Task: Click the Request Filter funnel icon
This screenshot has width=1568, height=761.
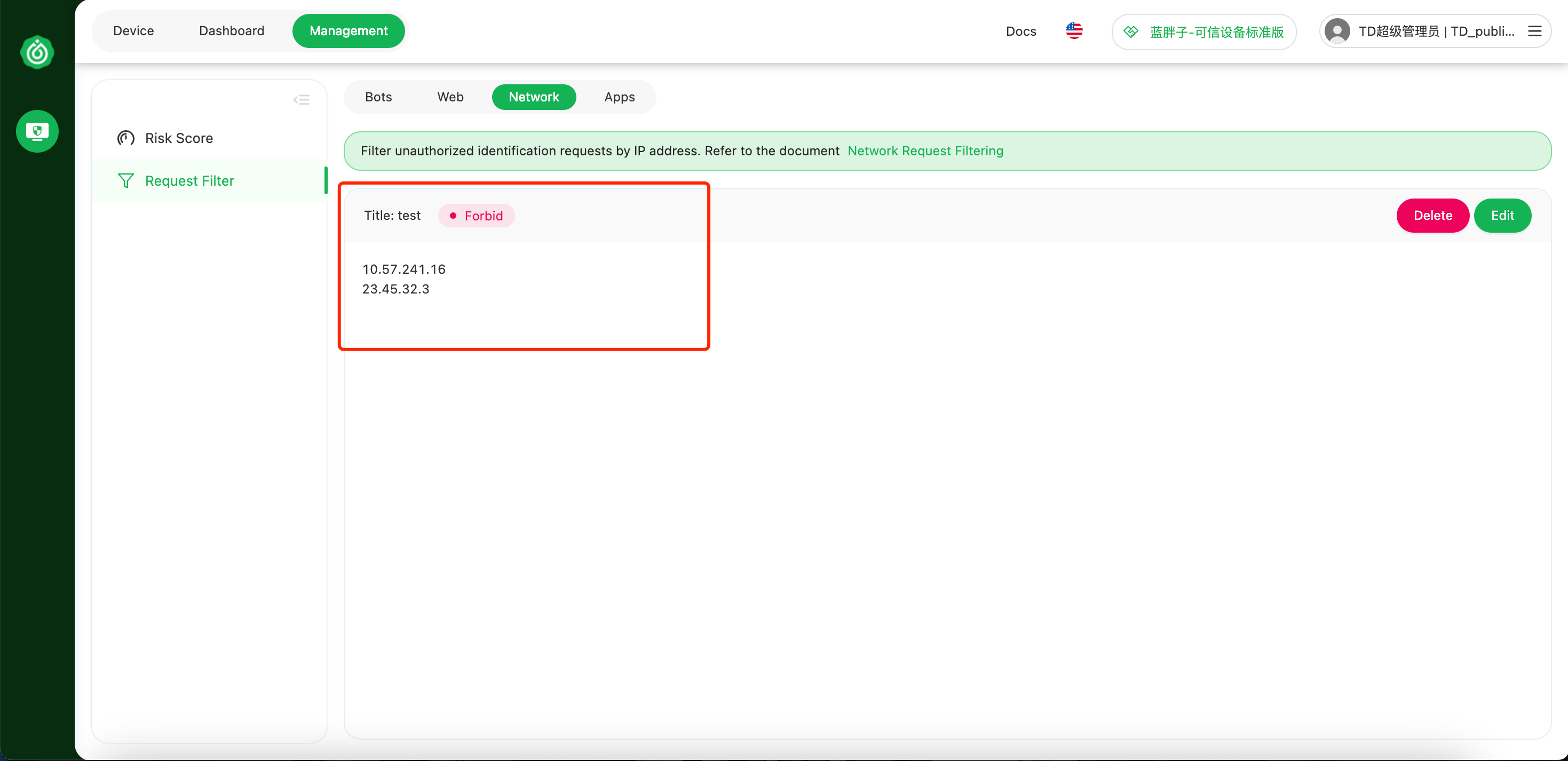Action: click(125, 181)
